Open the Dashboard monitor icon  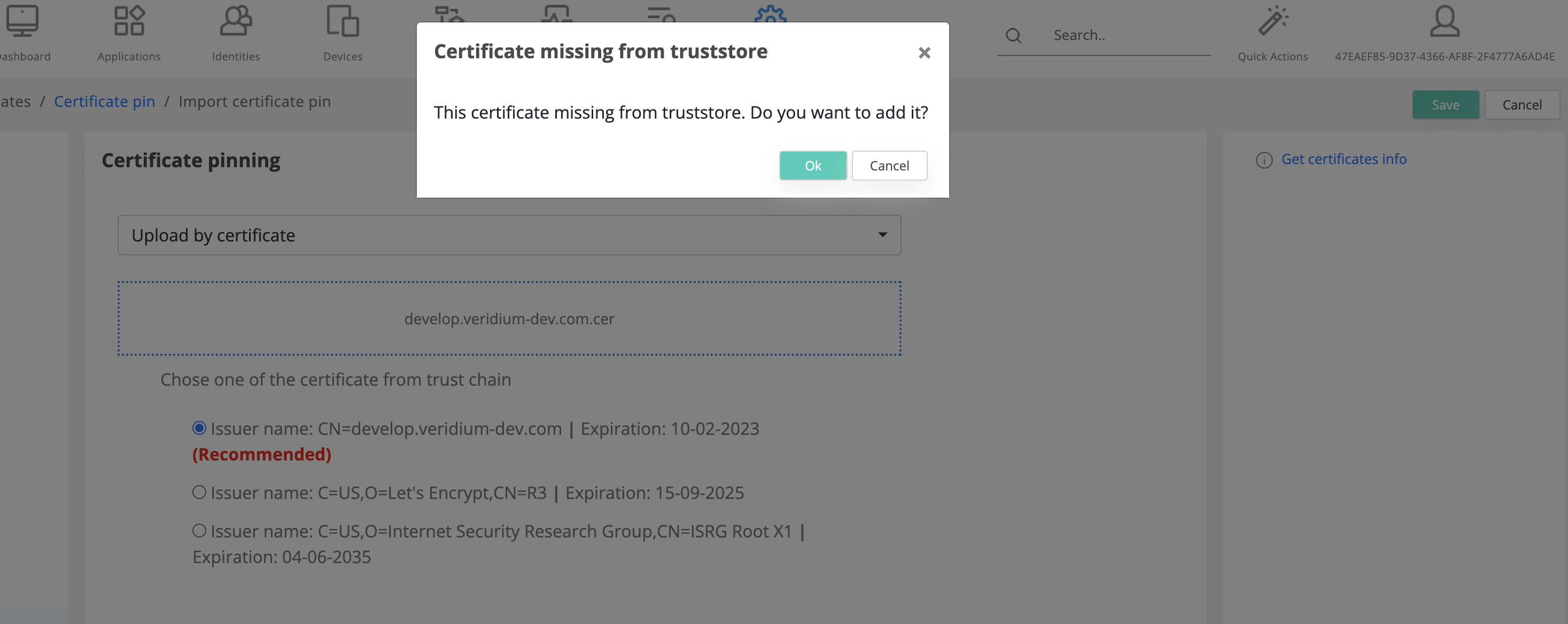click(x=22, y=21)
